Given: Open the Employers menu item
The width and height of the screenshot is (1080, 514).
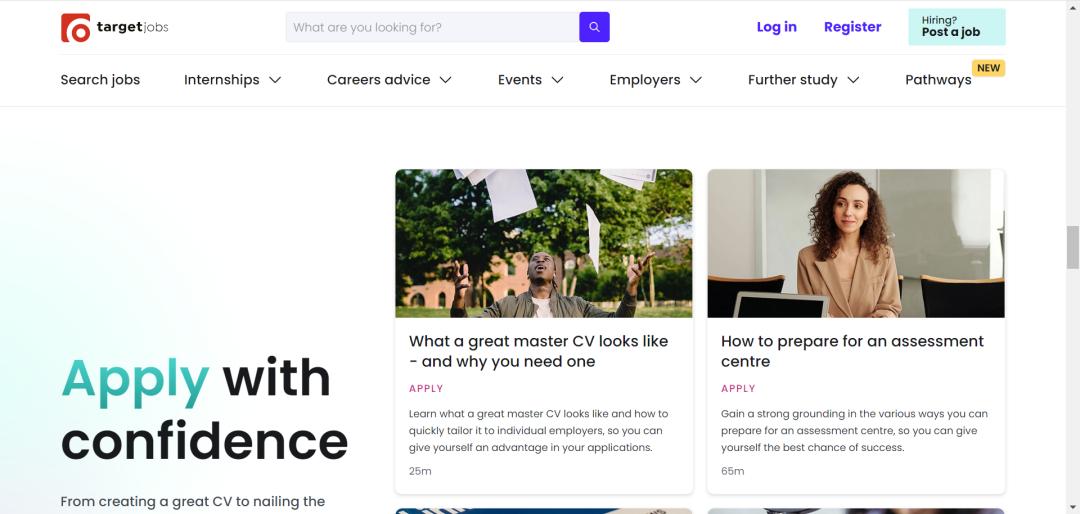Looking at the screenshot, I should [x=645, y=80].
